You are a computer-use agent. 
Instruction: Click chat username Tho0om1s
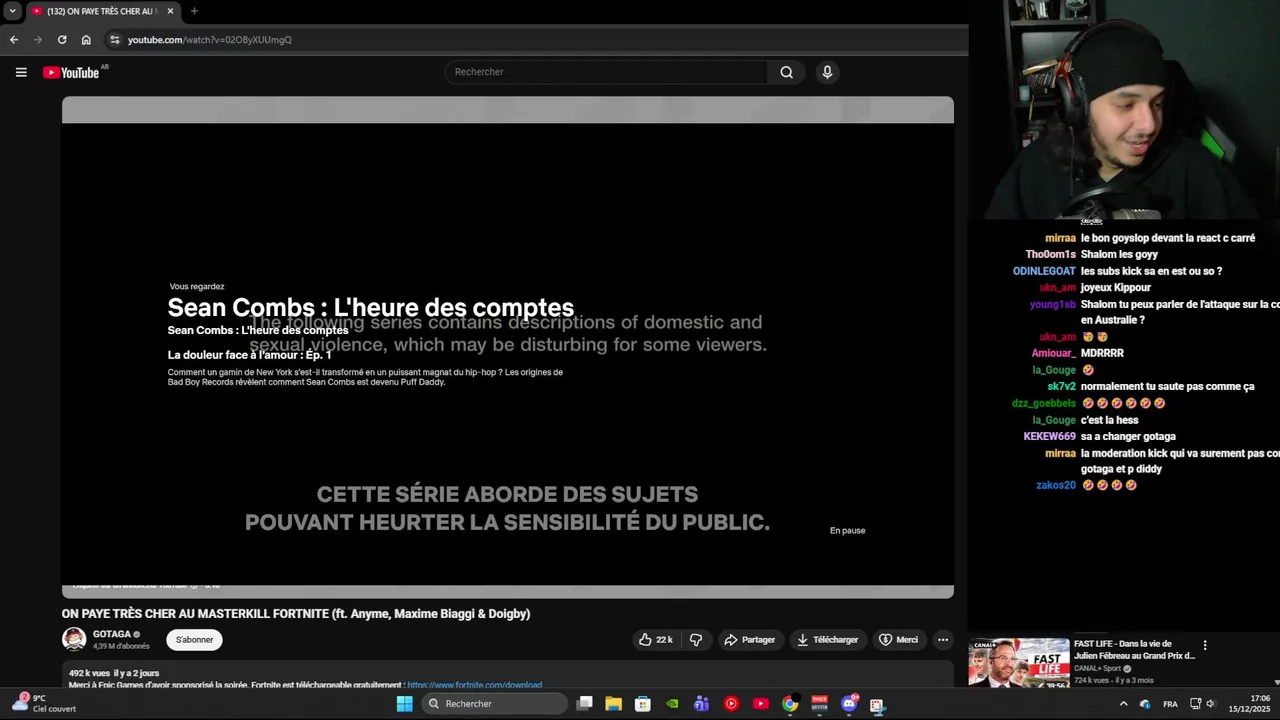point(1050,255)
